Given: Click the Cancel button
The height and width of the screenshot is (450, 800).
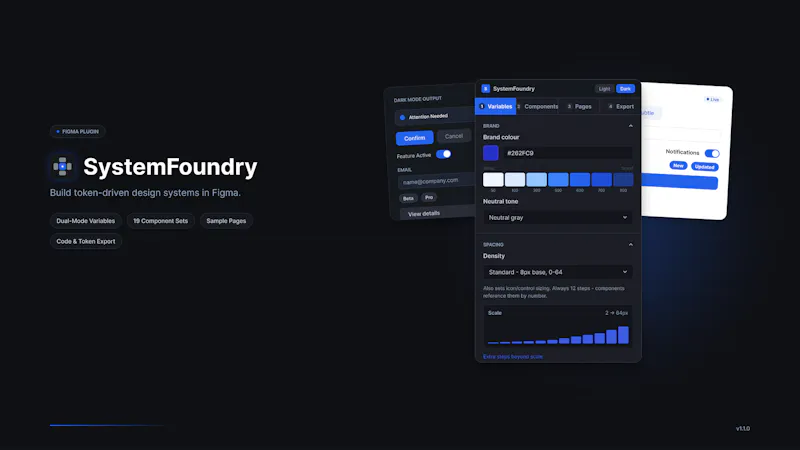Looking at the screenshot, I should tap(454, 136).
